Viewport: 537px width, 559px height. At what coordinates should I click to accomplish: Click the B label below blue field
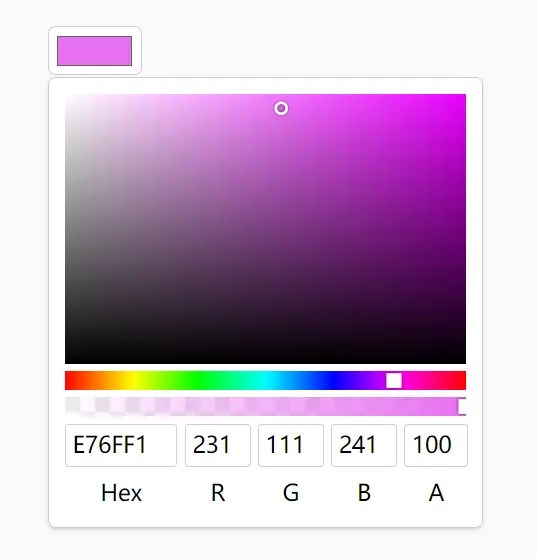coord(364,493)
